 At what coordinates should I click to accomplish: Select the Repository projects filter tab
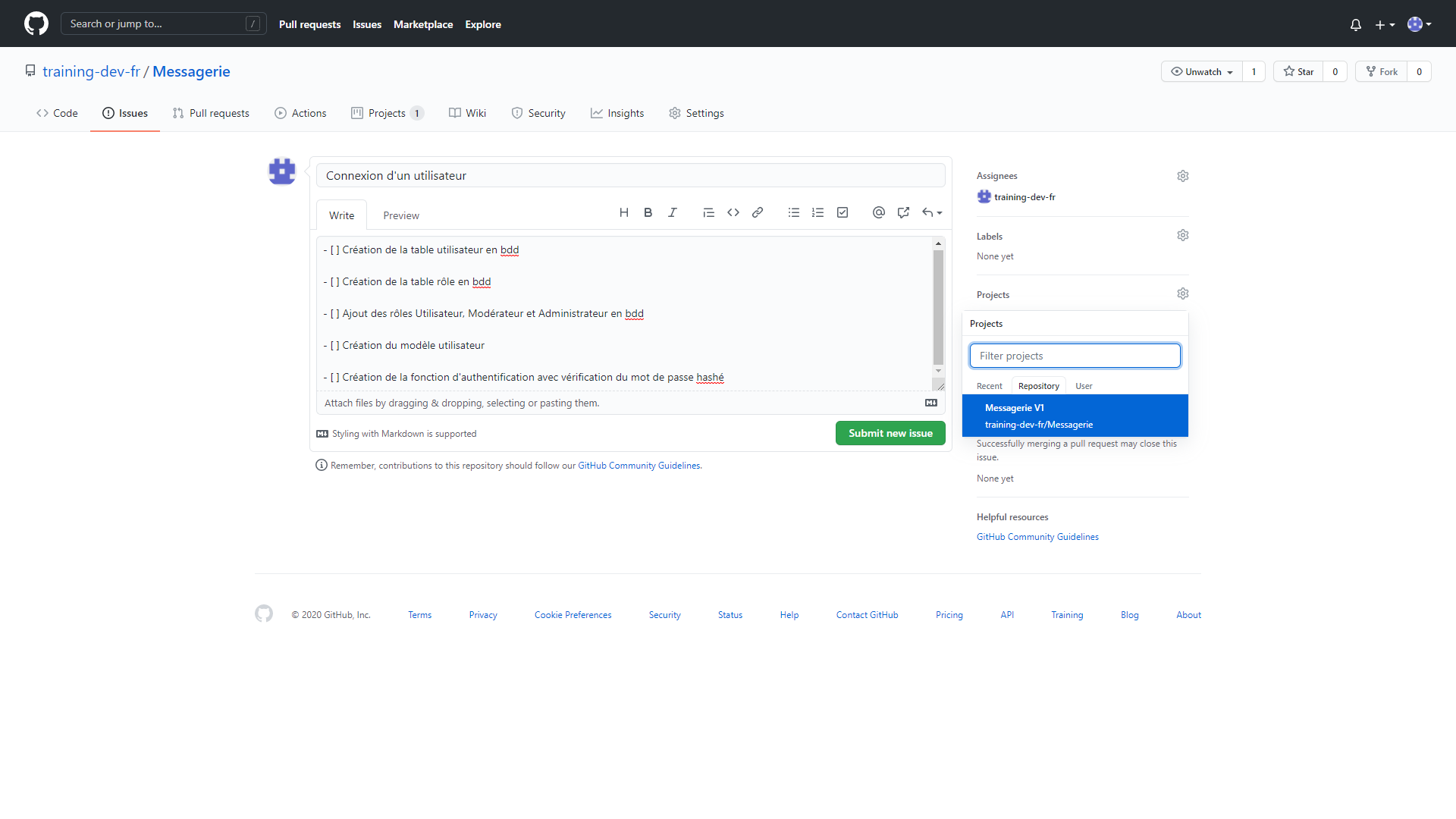1038,386
